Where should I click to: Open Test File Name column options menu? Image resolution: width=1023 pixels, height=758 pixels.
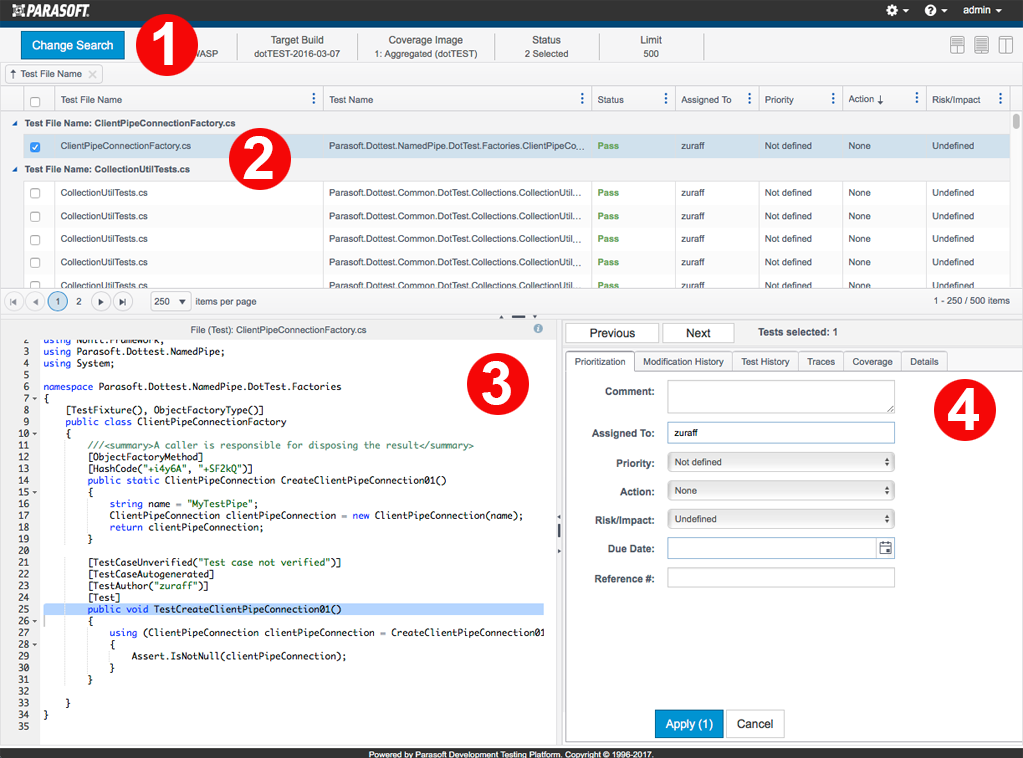coord(314,99)
